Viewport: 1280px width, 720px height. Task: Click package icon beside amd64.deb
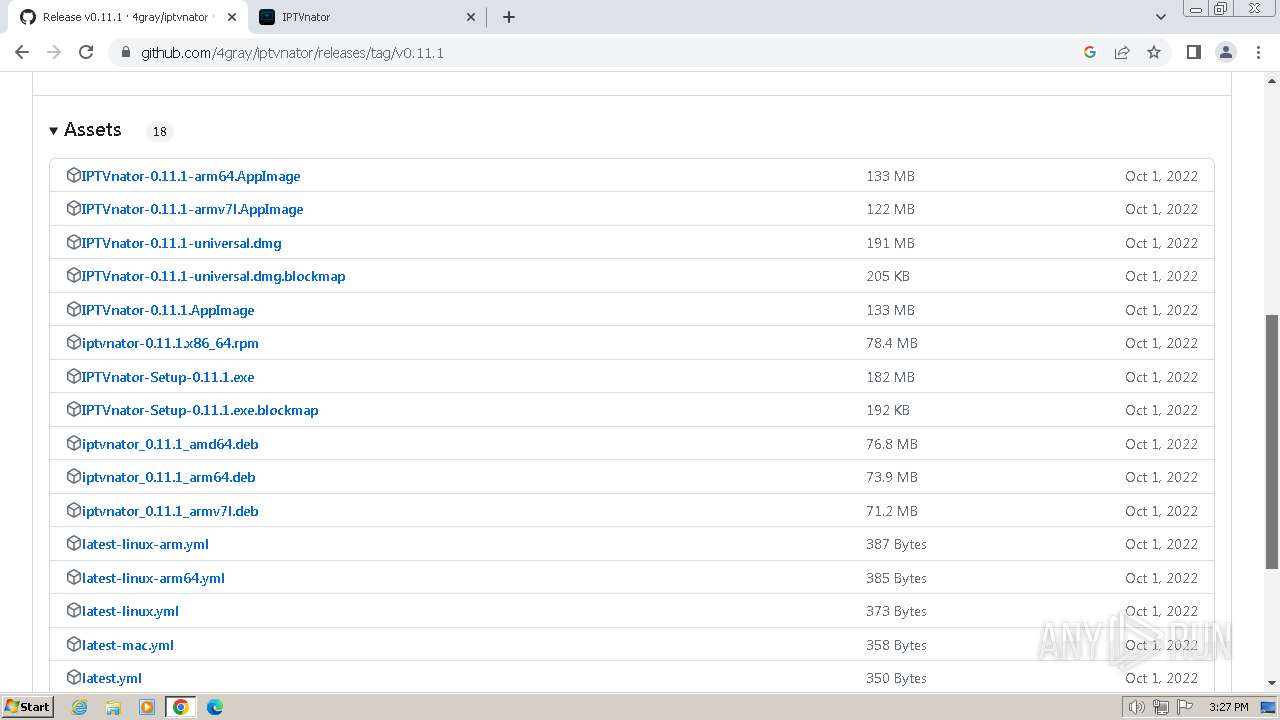73,443
